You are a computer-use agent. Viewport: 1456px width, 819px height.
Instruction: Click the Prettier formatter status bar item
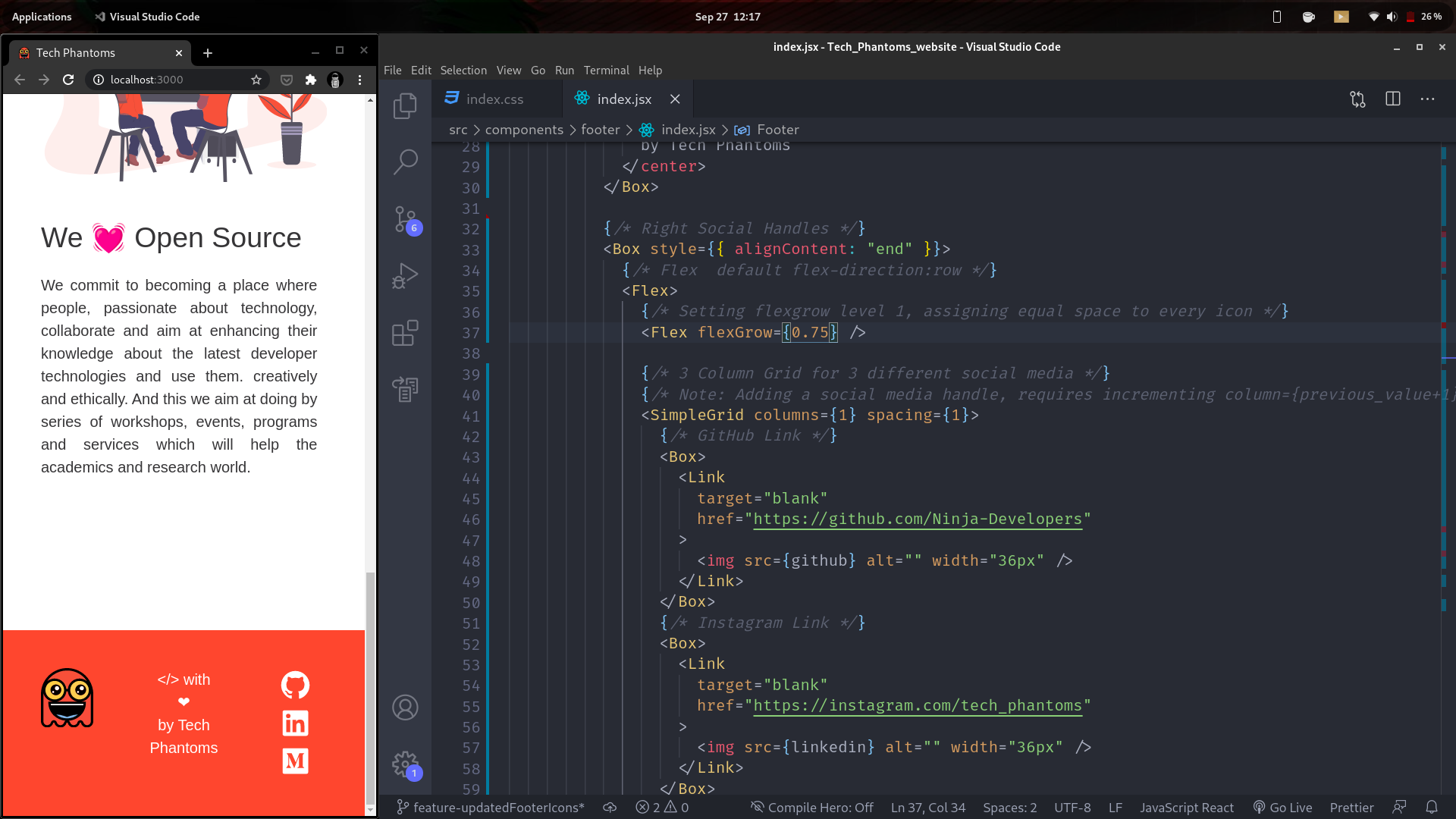coord(1351,807)
